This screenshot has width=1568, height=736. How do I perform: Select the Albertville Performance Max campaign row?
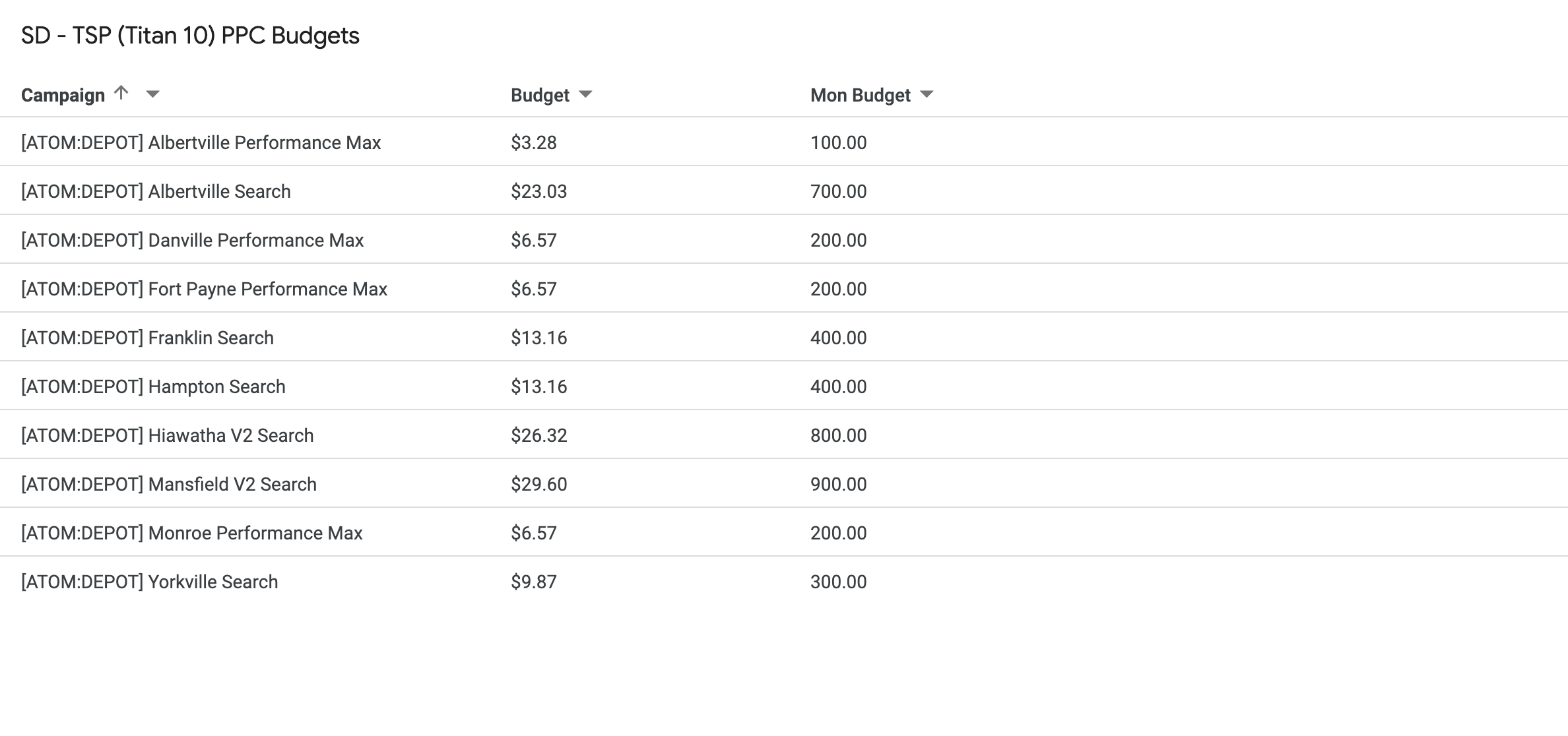tap(201, 142)
